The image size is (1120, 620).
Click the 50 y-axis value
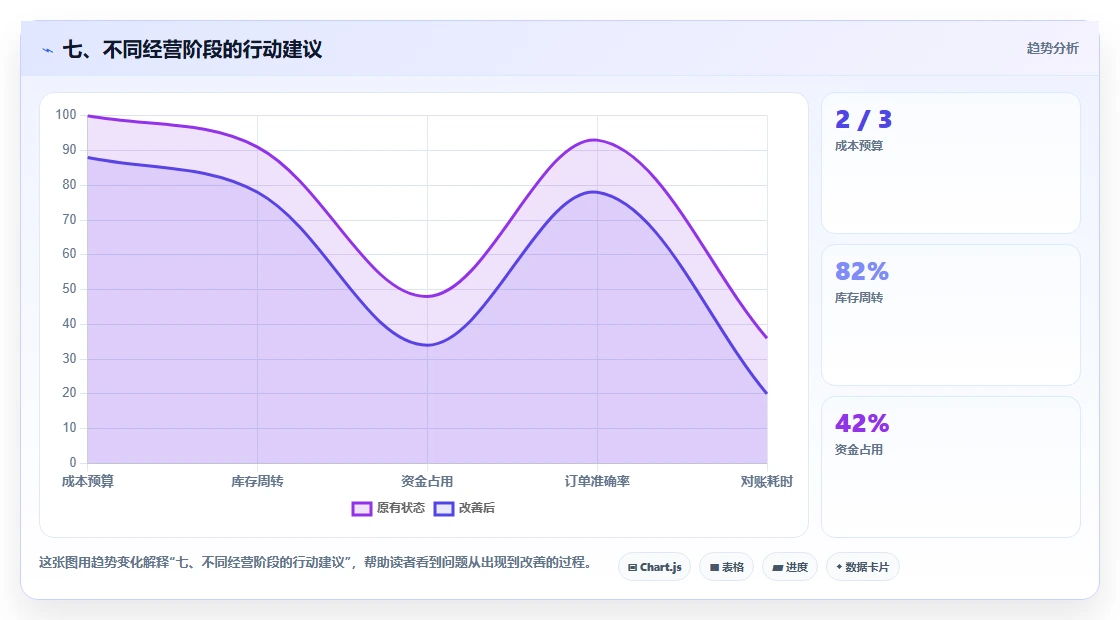[69, 289]
